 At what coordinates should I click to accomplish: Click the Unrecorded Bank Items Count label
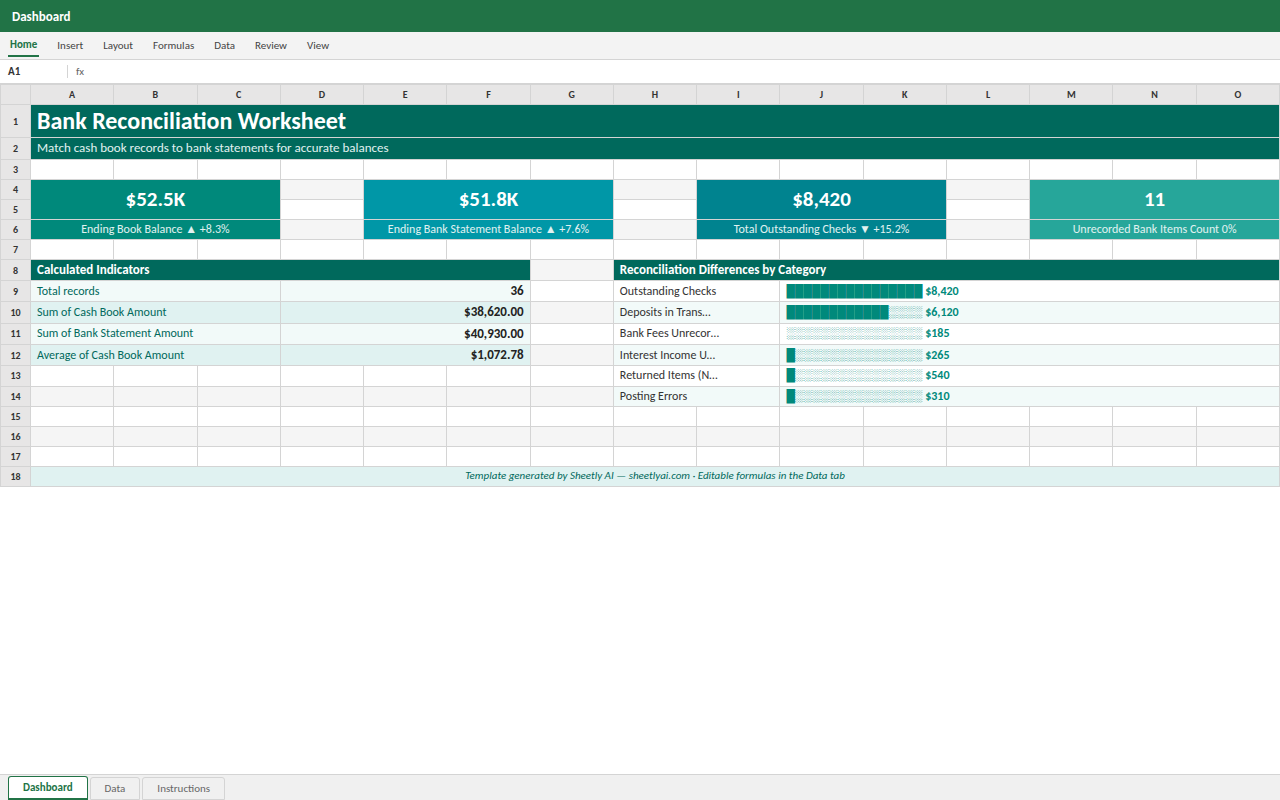pyautogui.click(x=1155, y=229)
